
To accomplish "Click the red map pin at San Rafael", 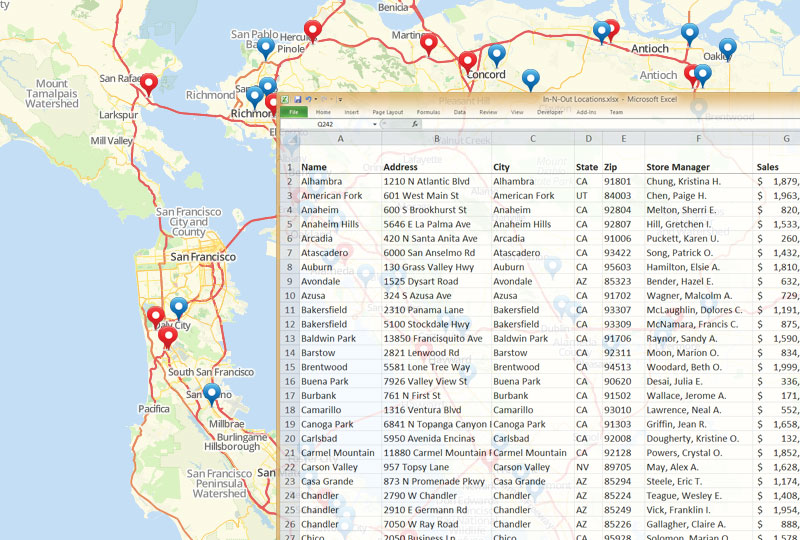I will click(148, 83).
